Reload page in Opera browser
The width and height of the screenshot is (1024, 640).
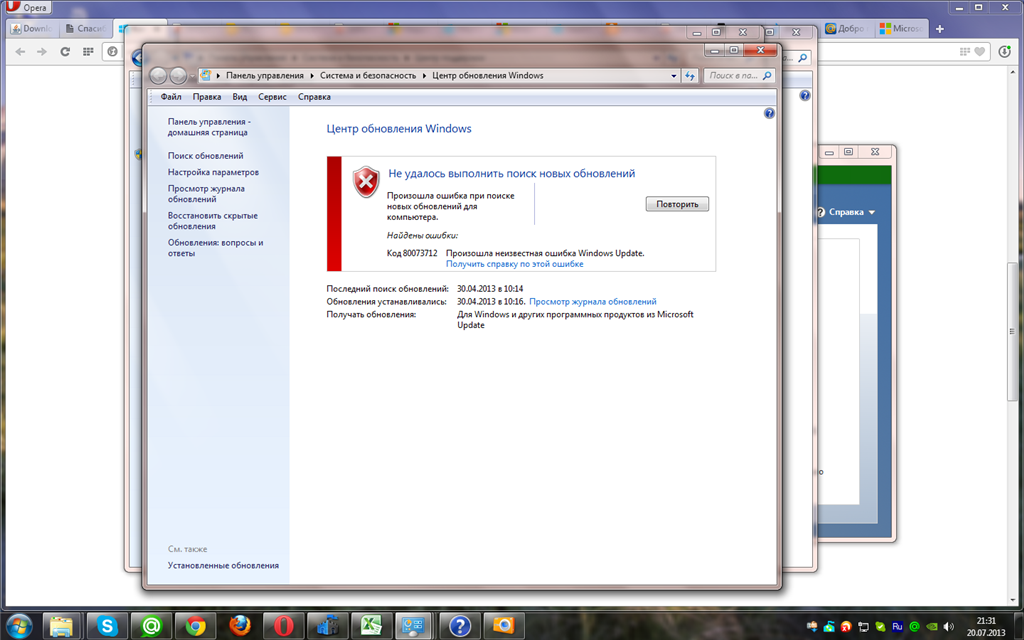tap(65, 52)
